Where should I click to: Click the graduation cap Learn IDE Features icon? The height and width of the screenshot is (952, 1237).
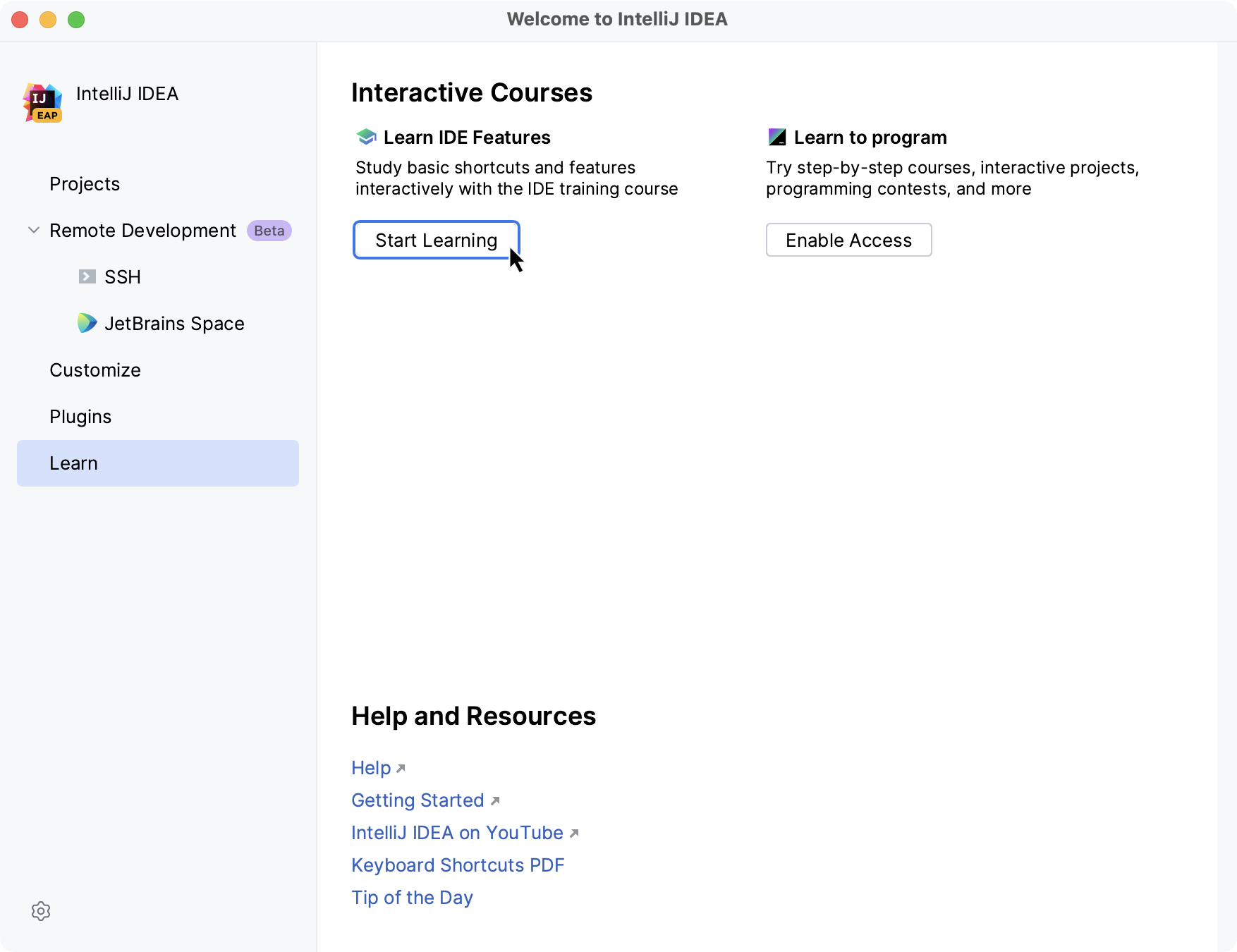pyautogui.click(x=366, y=137)
